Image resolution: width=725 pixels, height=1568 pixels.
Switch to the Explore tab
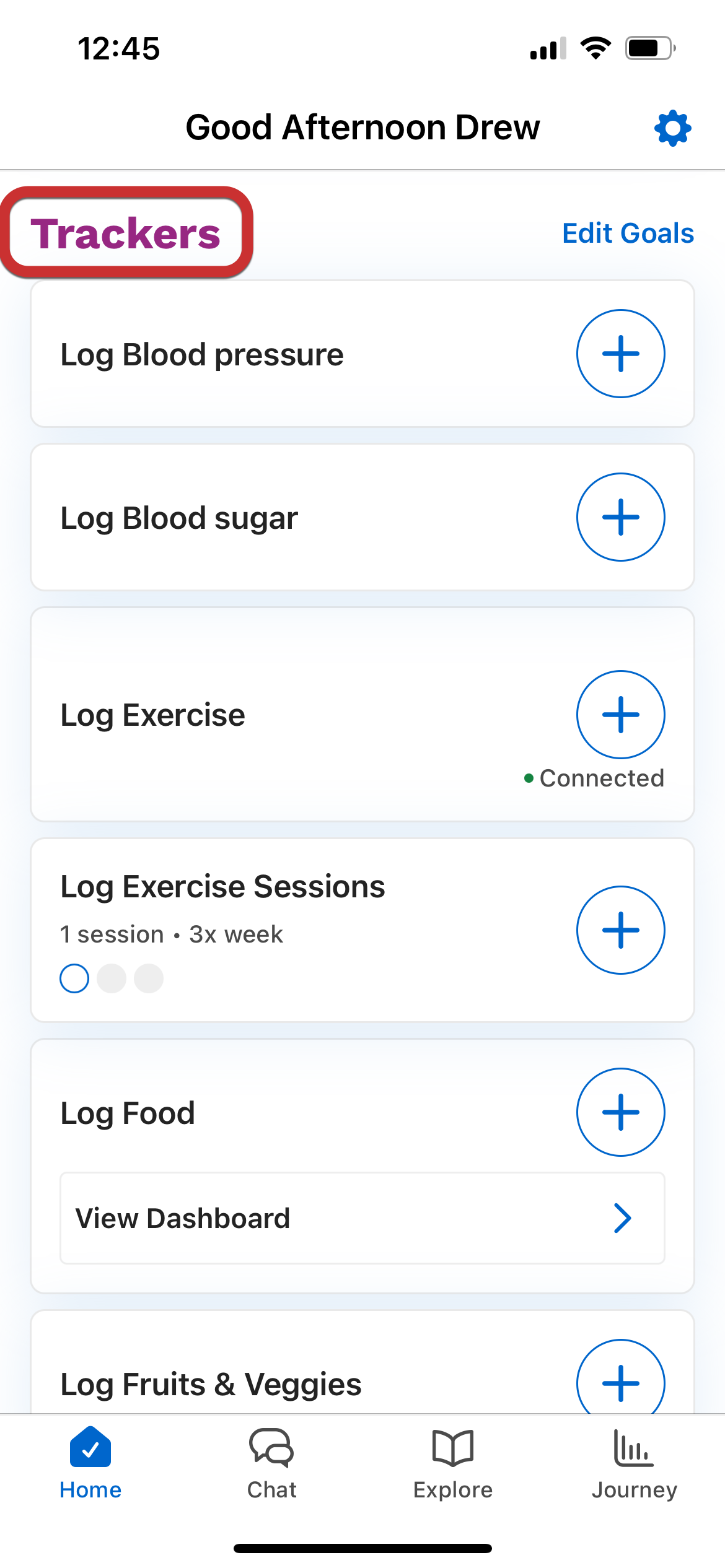453,1464
